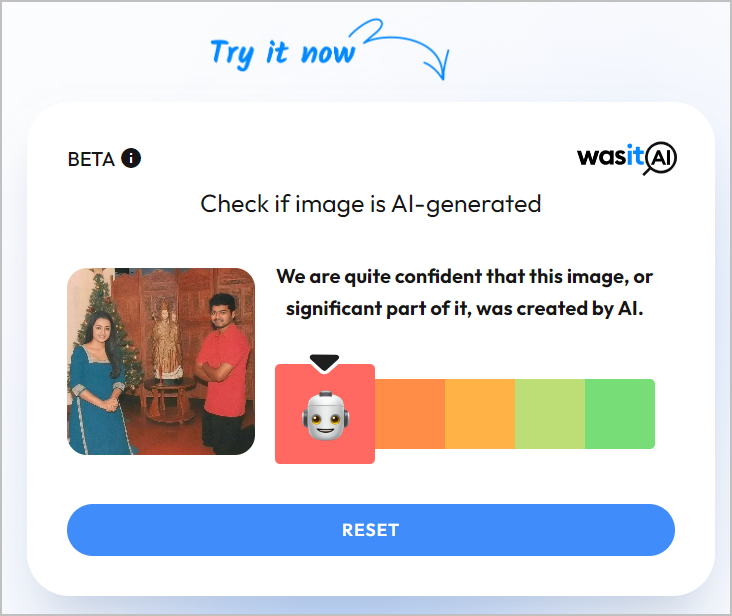Click the curved blue arrow graphic

click(406, 48)
